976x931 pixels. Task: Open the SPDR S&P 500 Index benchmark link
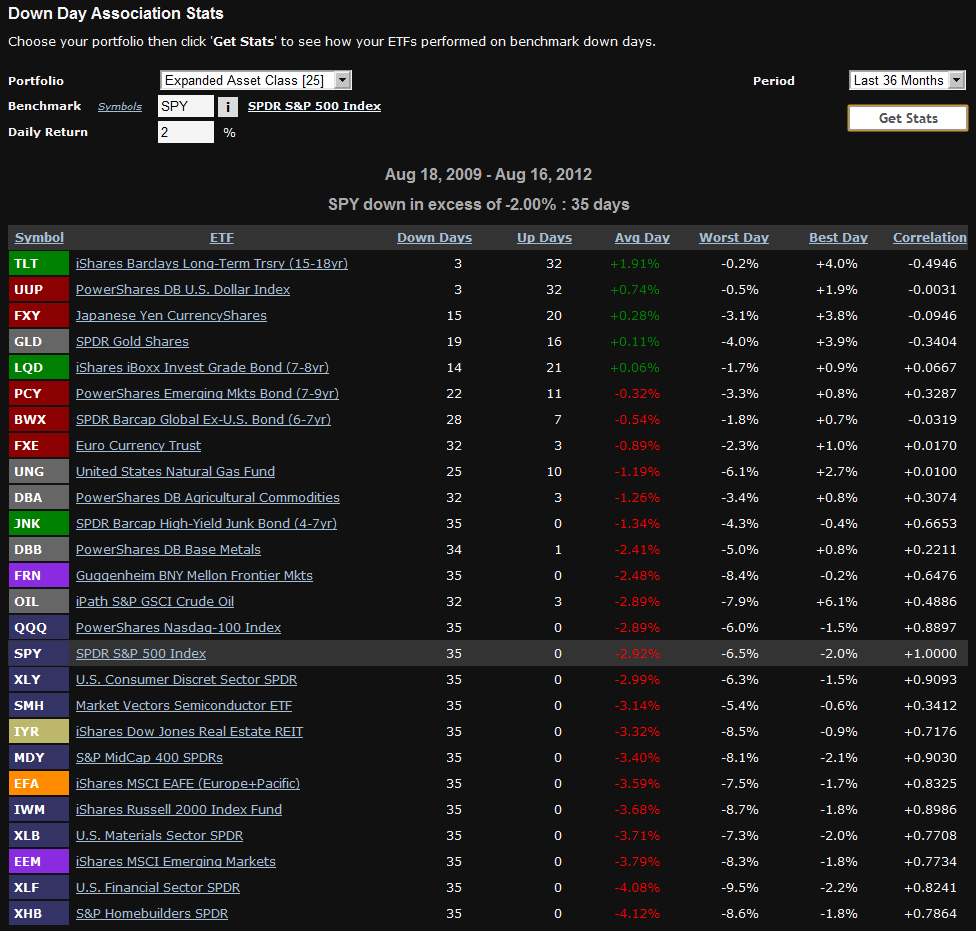(314, 106)
